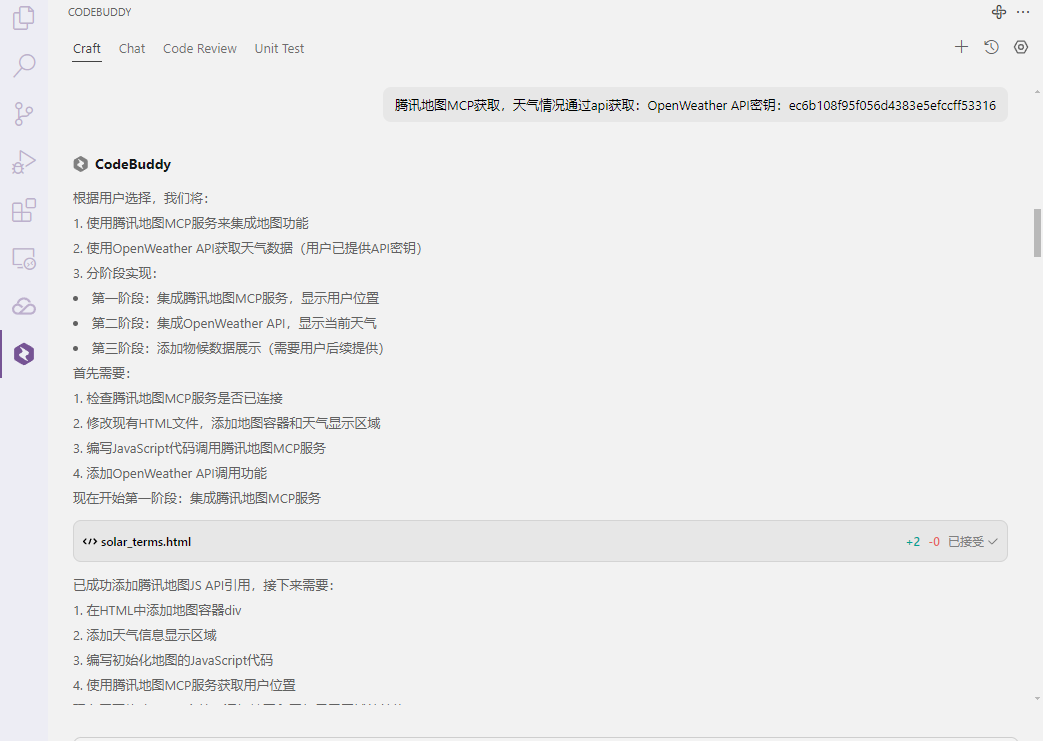Click the chat vertical scrollbar thumb

(x=1037, y=233)
